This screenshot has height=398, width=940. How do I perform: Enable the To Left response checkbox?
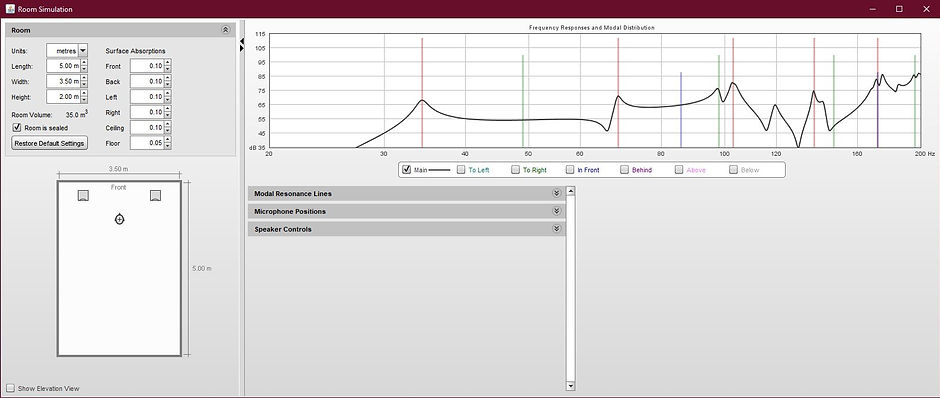tap(461, 170)
